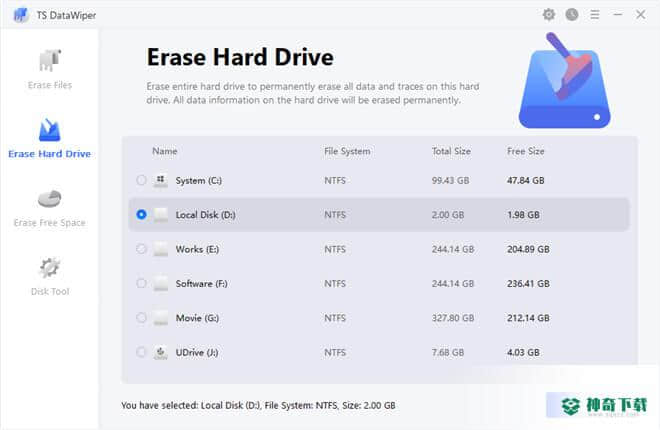Select the UDrive (J:) radio button
Viewport: 660px width, 430px height.
141,352
